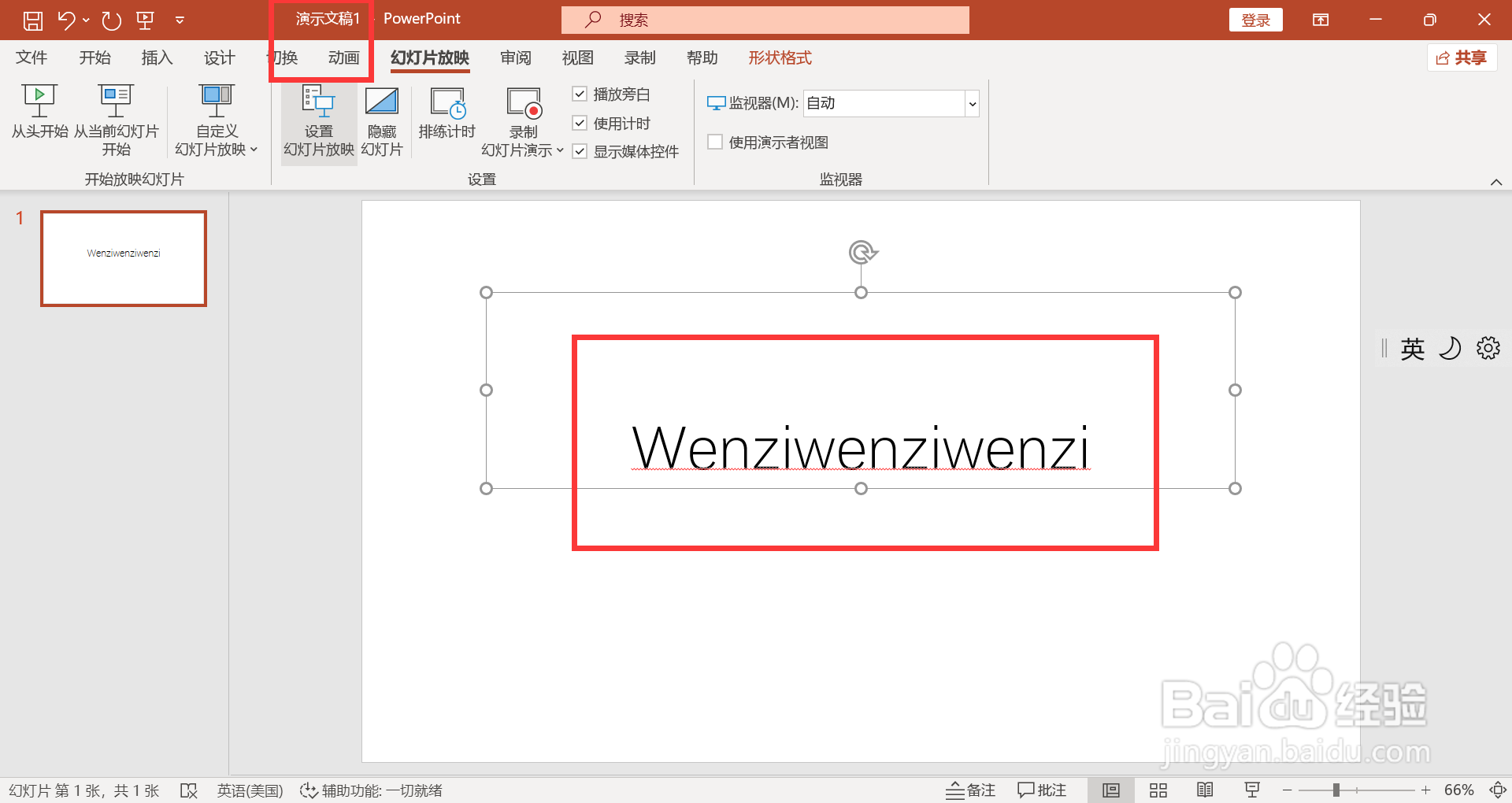Open the 录制 tab

point(640,57)
